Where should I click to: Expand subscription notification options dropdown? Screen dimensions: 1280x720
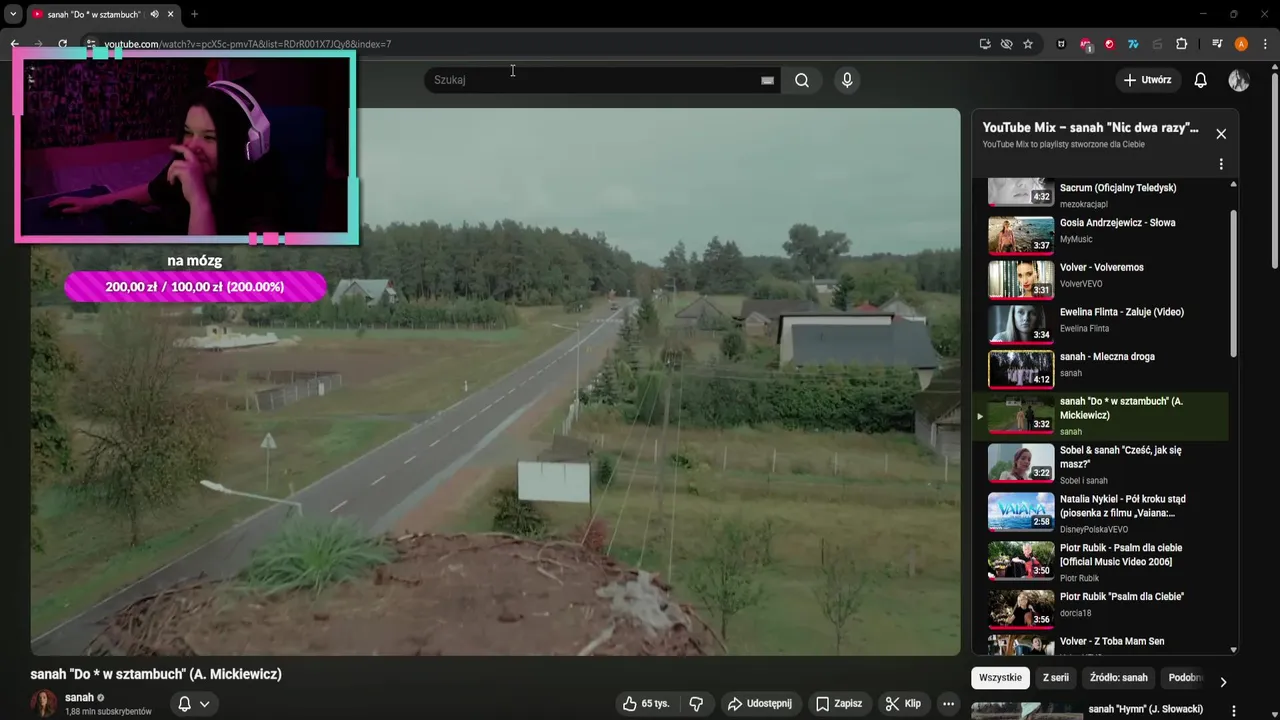tap(204, 704)
